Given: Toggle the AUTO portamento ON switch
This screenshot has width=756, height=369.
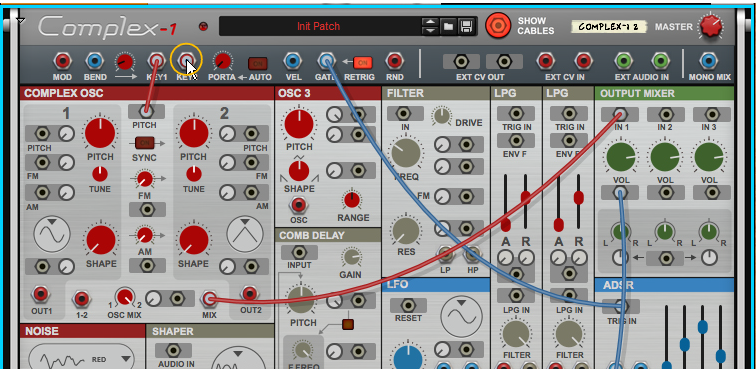Looking at the screenshot, I should point(258,63).
